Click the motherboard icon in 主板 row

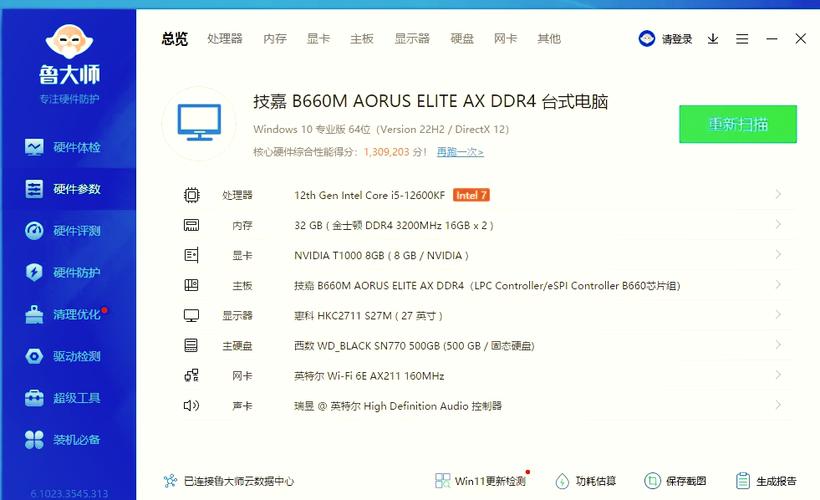point(191,285)
